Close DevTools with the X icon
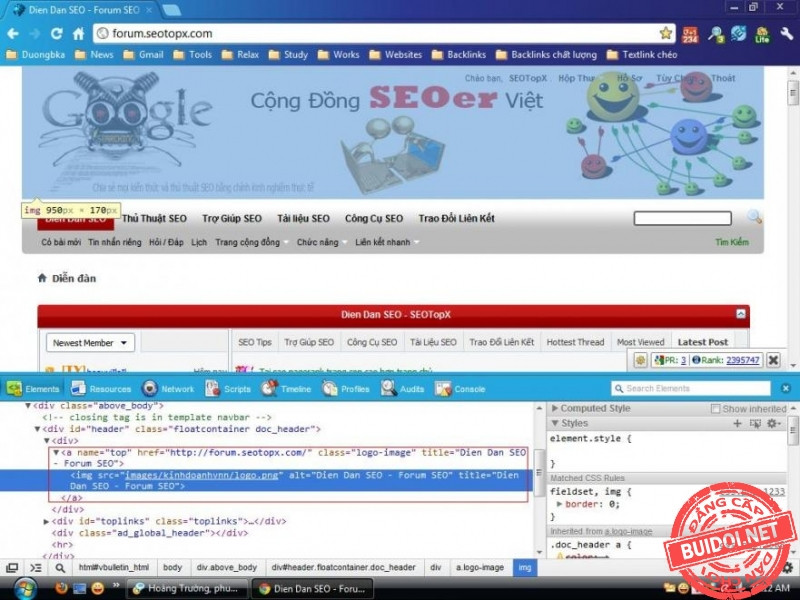The width and height of the screenshot is (800, 600). click(786, 388)
